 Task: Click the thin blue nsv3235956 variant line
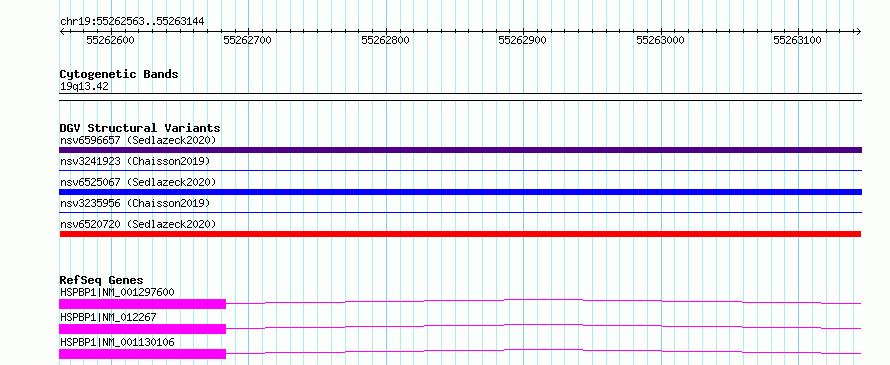[x=460, y=212]
